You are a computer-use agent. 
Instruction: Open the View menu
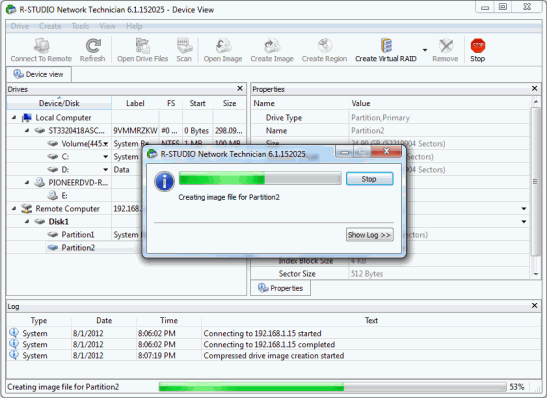[x=107, y=26]
